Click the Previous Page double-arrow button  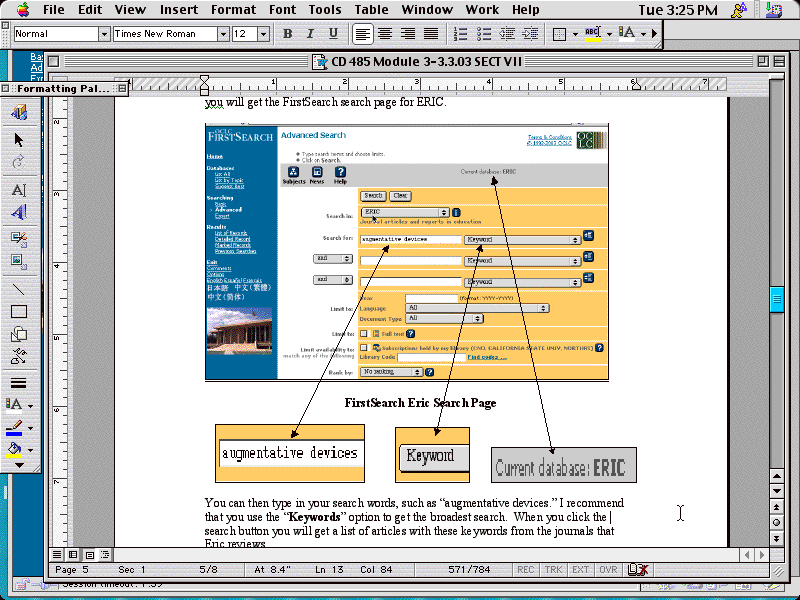[777, 507]
